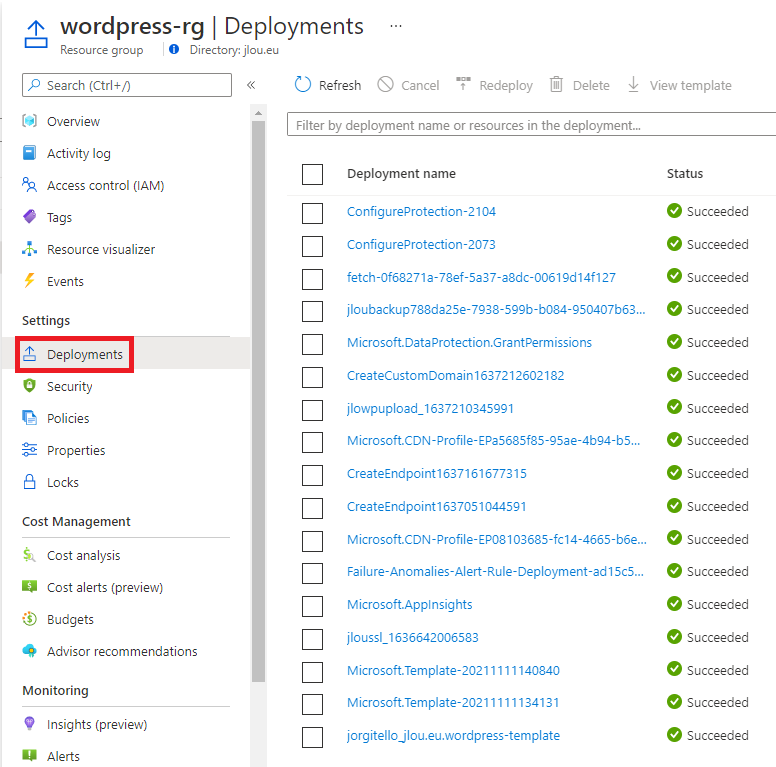Click the Budgets coin icon
This screenshot has height=767, width=776.
pyautogui.click(x=30, y=619)
